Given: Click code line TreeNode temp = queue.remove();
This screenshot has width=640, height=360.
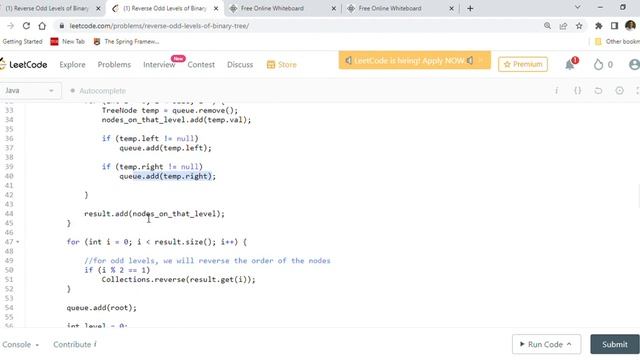Looking at the screenshot, I should (x=169, y=111).
